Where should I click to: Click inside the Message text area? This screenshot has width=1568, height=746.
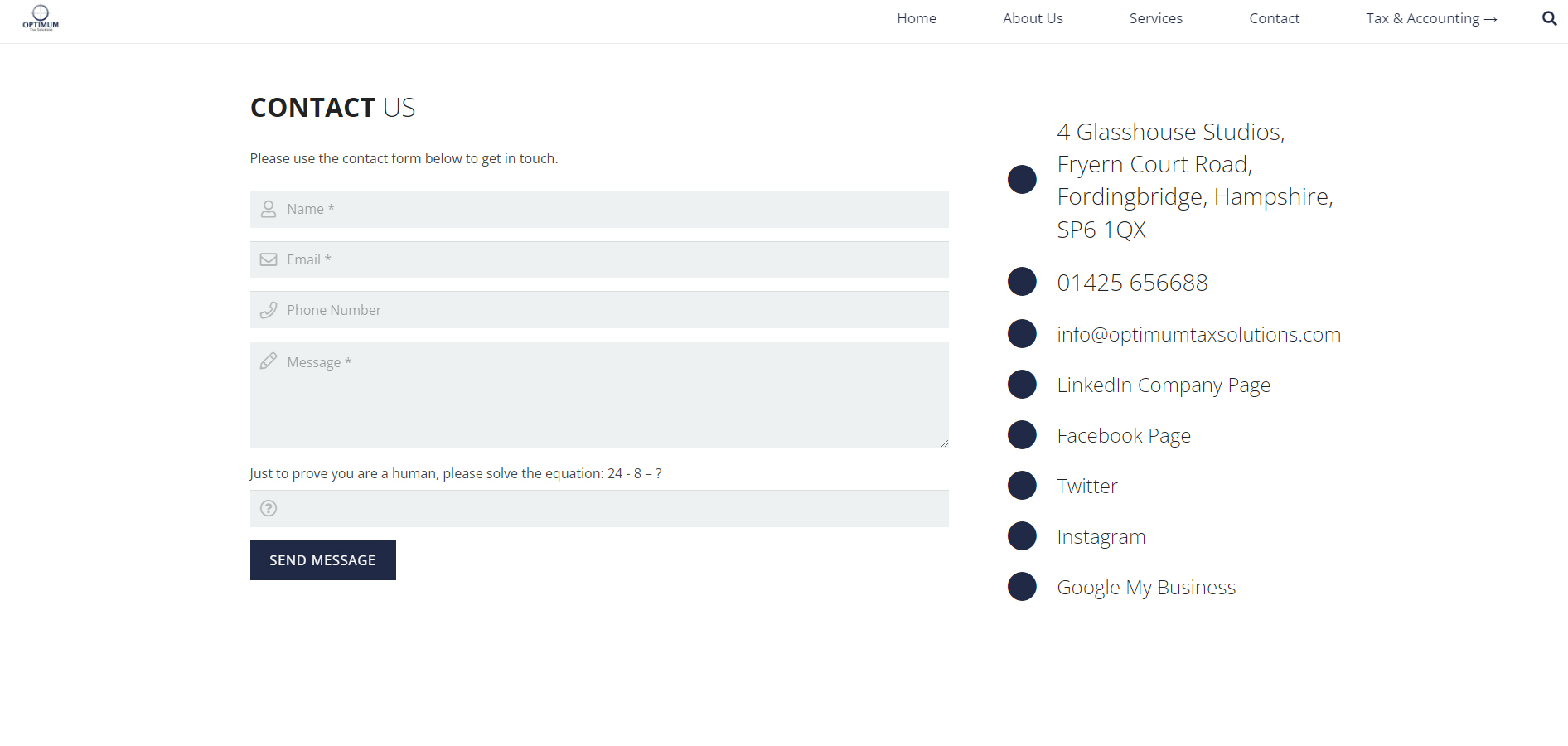[599, 395]
